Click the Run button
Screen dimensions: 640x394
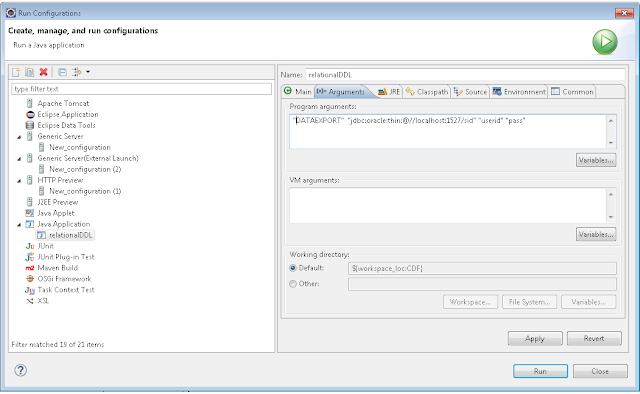[x=540, y=371]
